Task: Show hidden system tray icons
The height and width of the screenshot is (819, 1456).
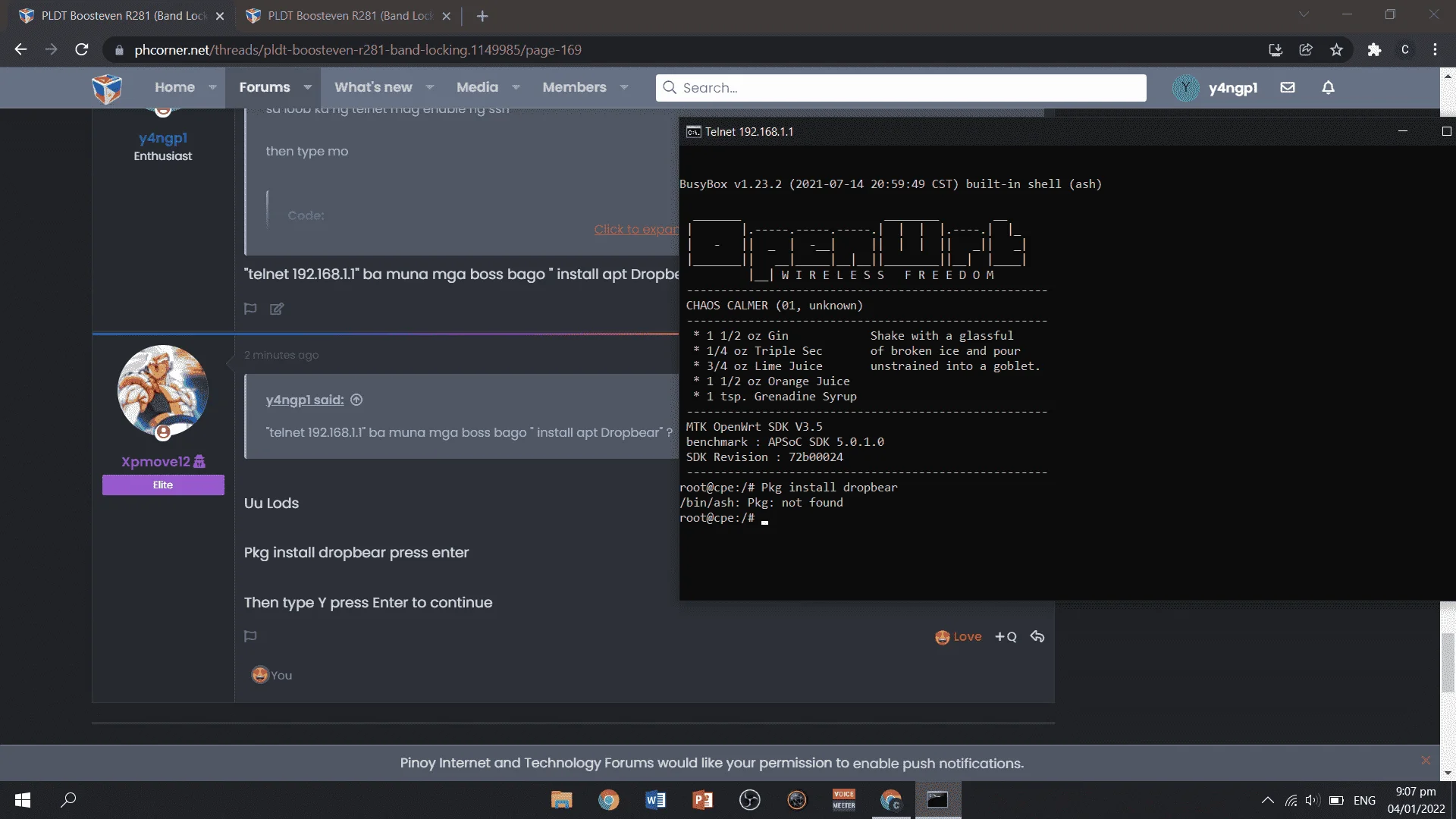Action: 1267,800
